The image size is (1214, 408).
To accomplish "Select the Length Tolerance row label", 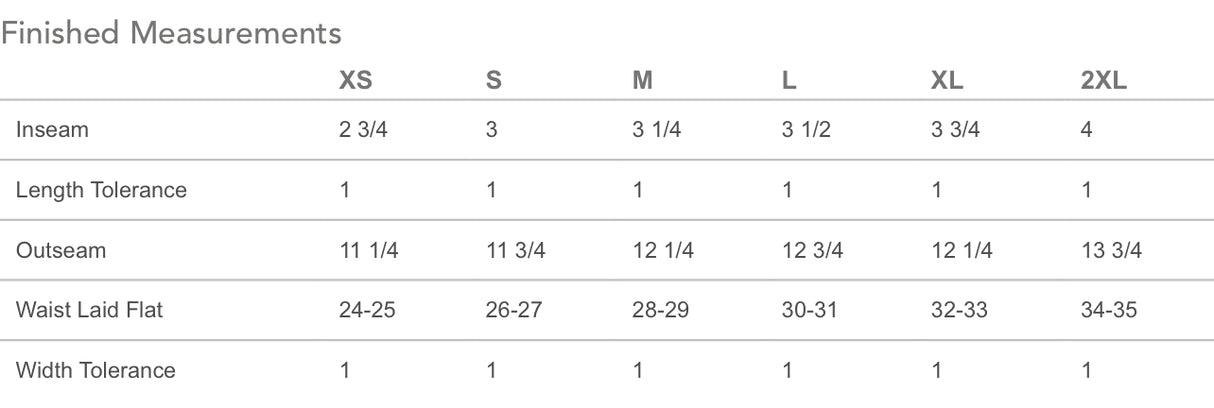I will tap(101, 190).
